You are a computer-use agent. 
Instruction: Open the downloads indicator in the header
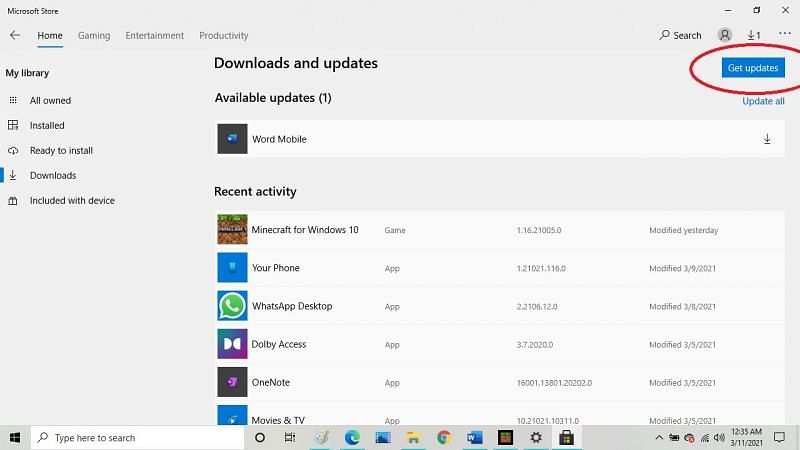754,35
